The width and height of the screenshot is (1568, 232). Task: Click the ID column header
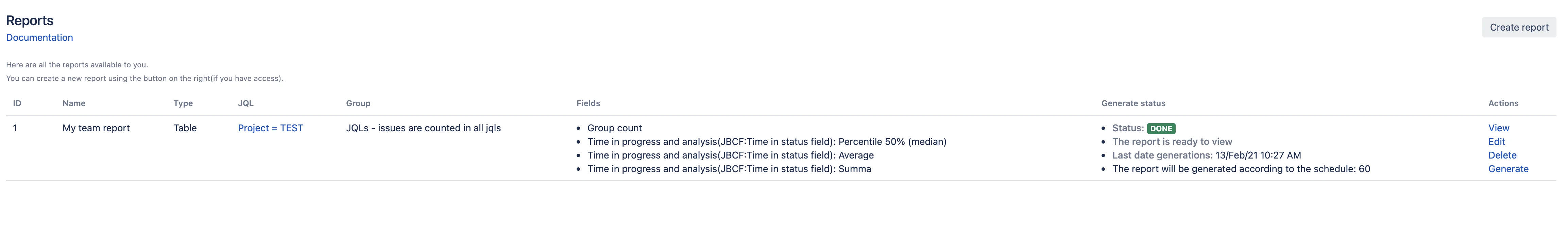point(17,103)
